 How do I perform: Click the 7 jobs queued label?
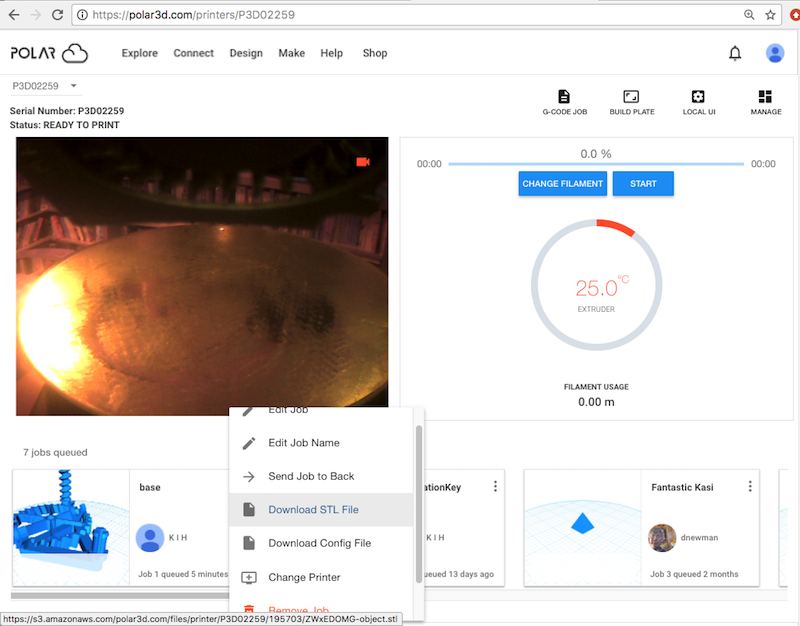click(x=55, y=453)
